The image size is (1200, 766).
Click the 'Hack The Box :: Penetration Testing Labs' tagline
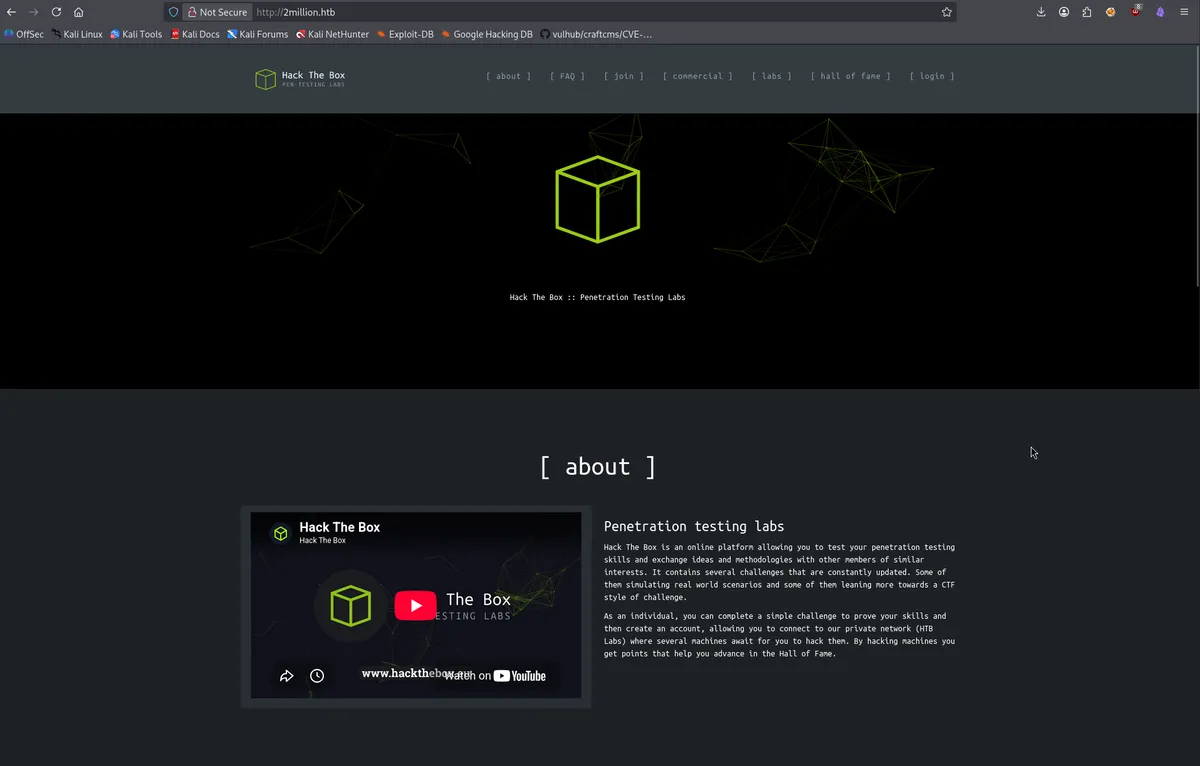point(597,297)
